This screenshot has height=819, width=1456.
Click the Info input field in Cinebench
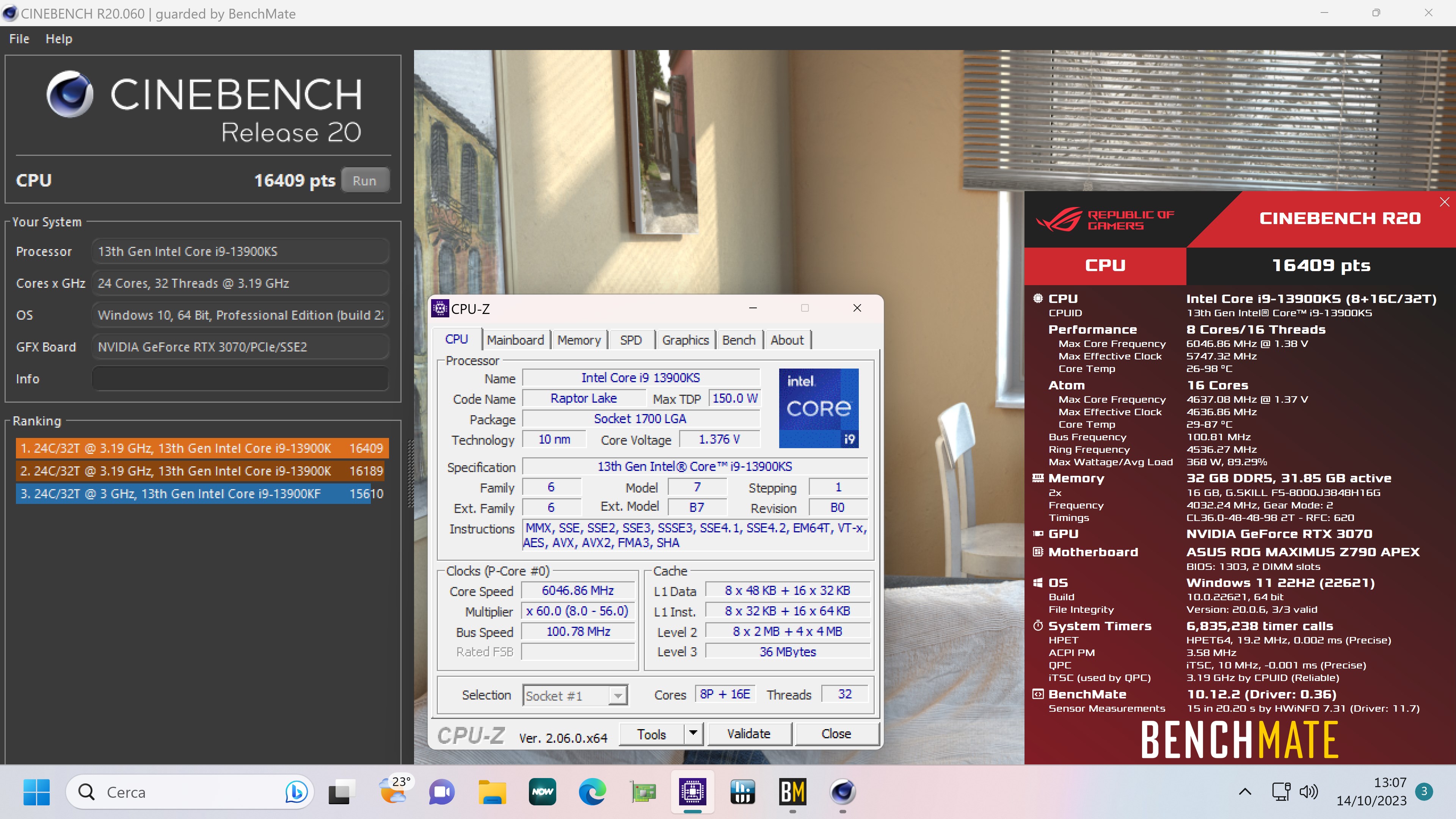point(240,378)
